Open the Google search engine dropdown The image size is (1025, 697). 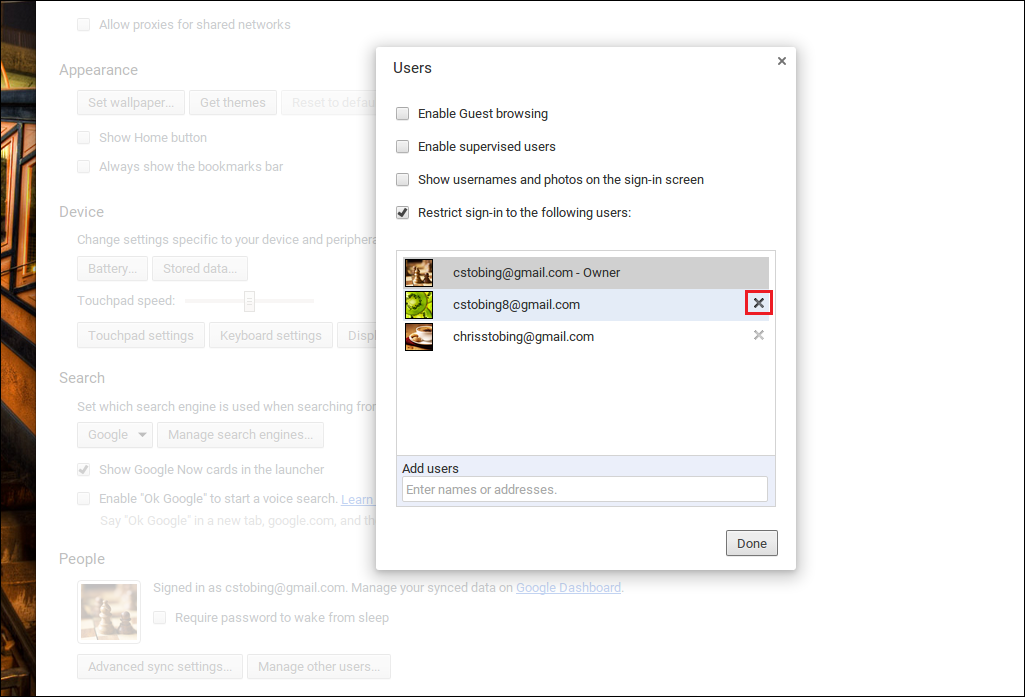tap(115, 435)
